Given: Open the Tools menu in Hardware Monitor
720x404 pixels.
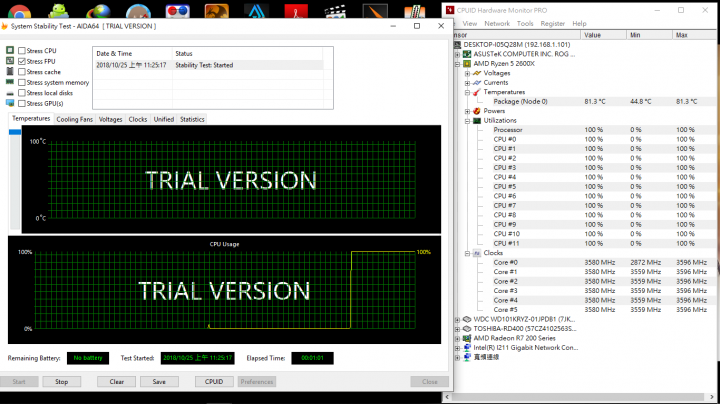Looking at the screenshot, I should [525, 23].
